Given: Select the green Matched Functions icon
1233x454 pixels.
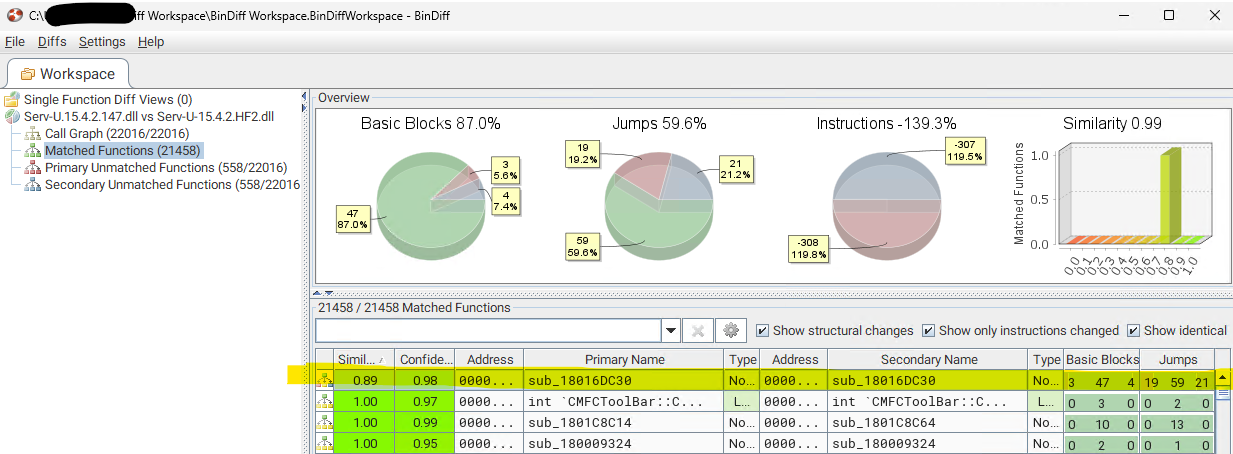Looking at the screenshot, I should [x=32, y=151].
